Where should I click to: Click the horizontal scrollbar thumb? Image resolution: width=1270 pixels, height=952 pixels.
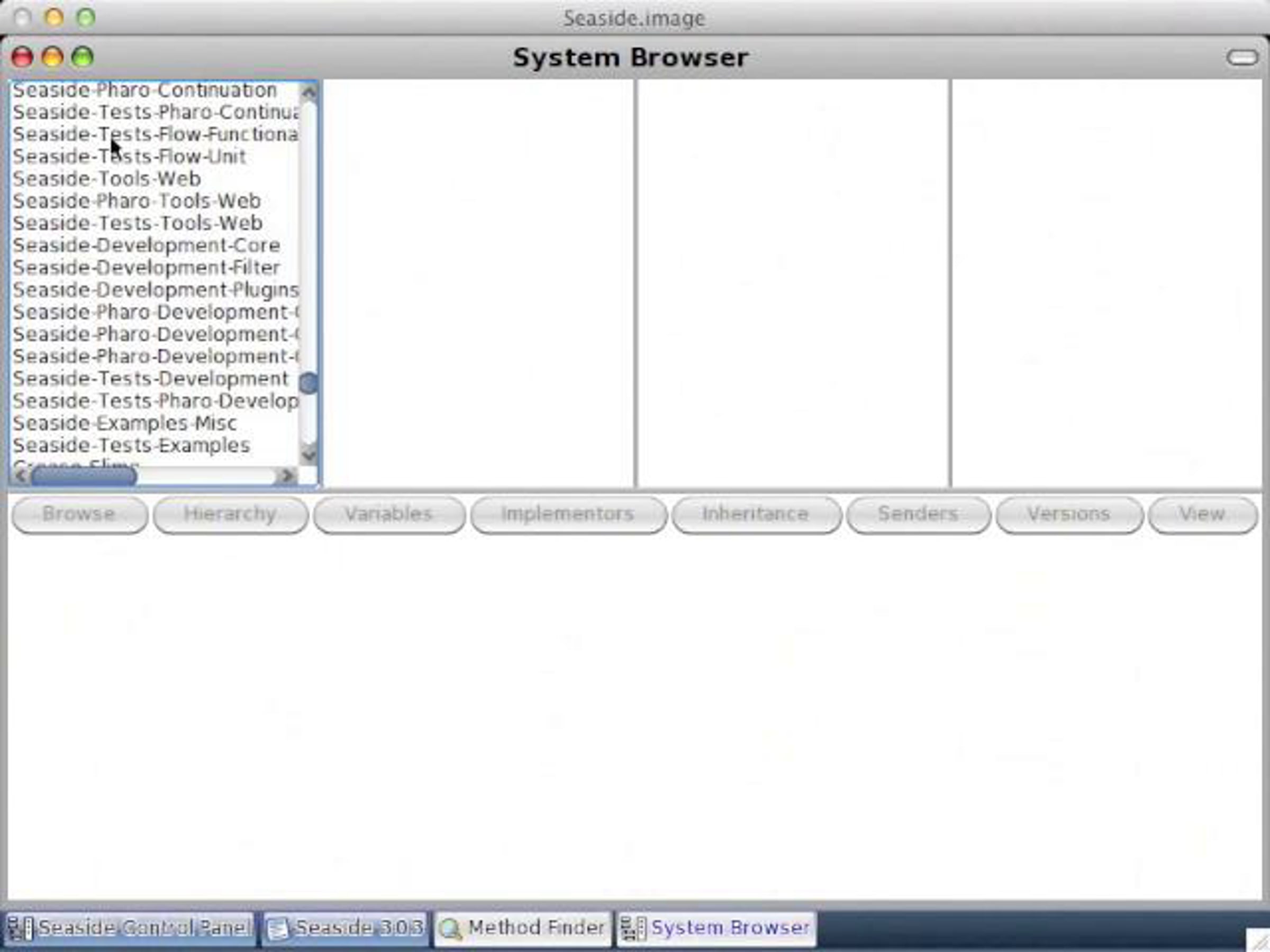tap(84, 475)
